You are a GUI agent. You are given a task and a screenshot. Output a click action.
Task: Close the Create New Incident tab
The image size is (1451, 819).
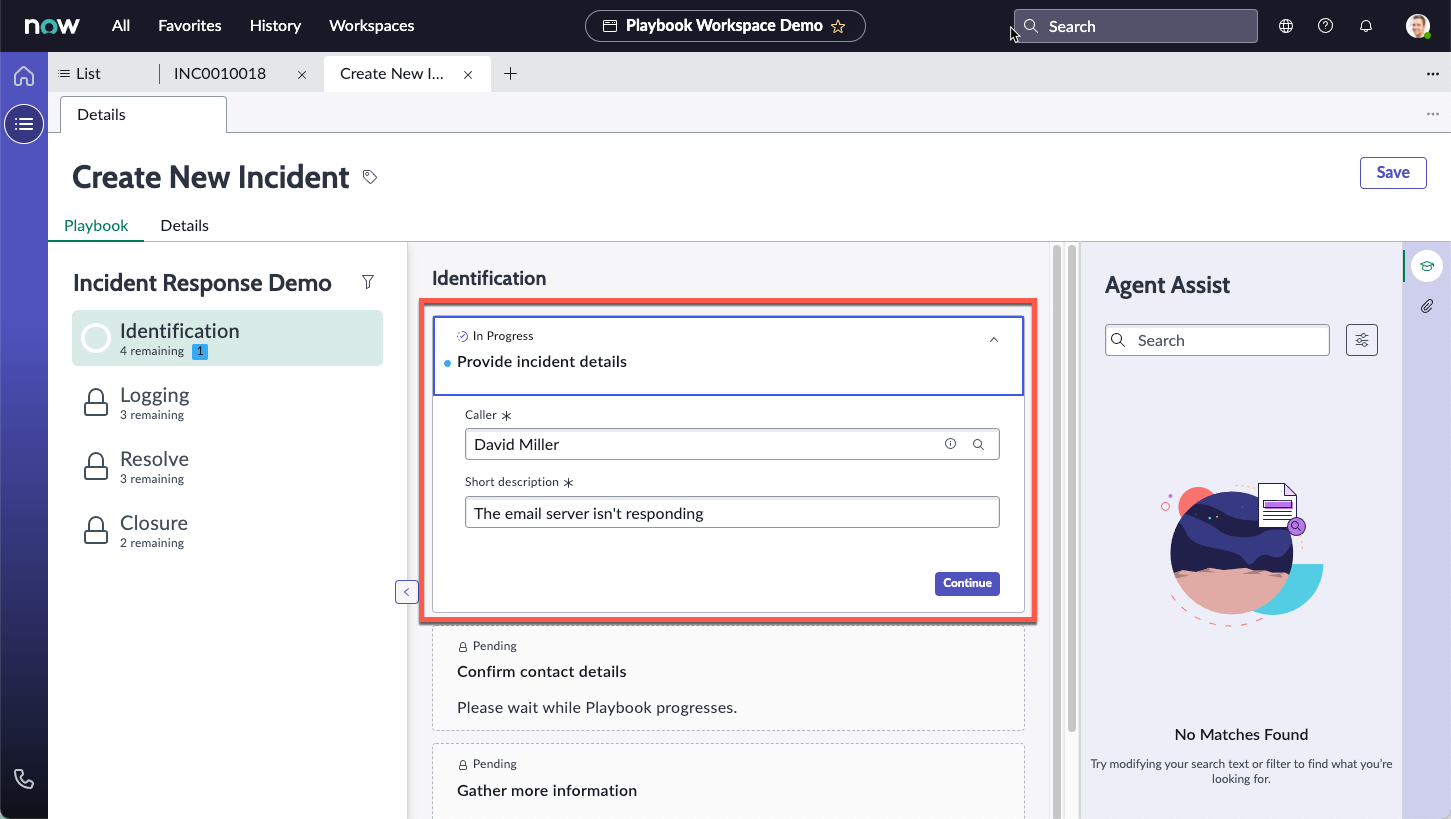click(x=468, y=74)
